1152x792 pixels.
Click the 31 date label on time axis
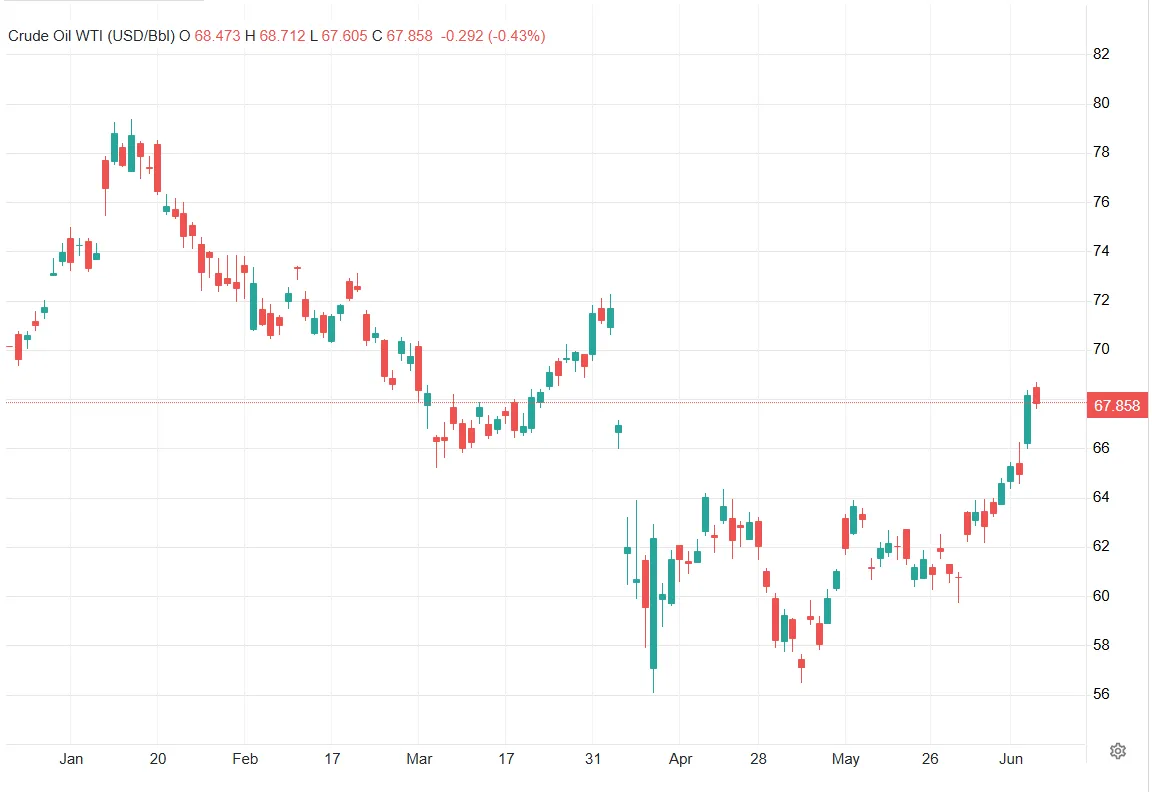593,759
